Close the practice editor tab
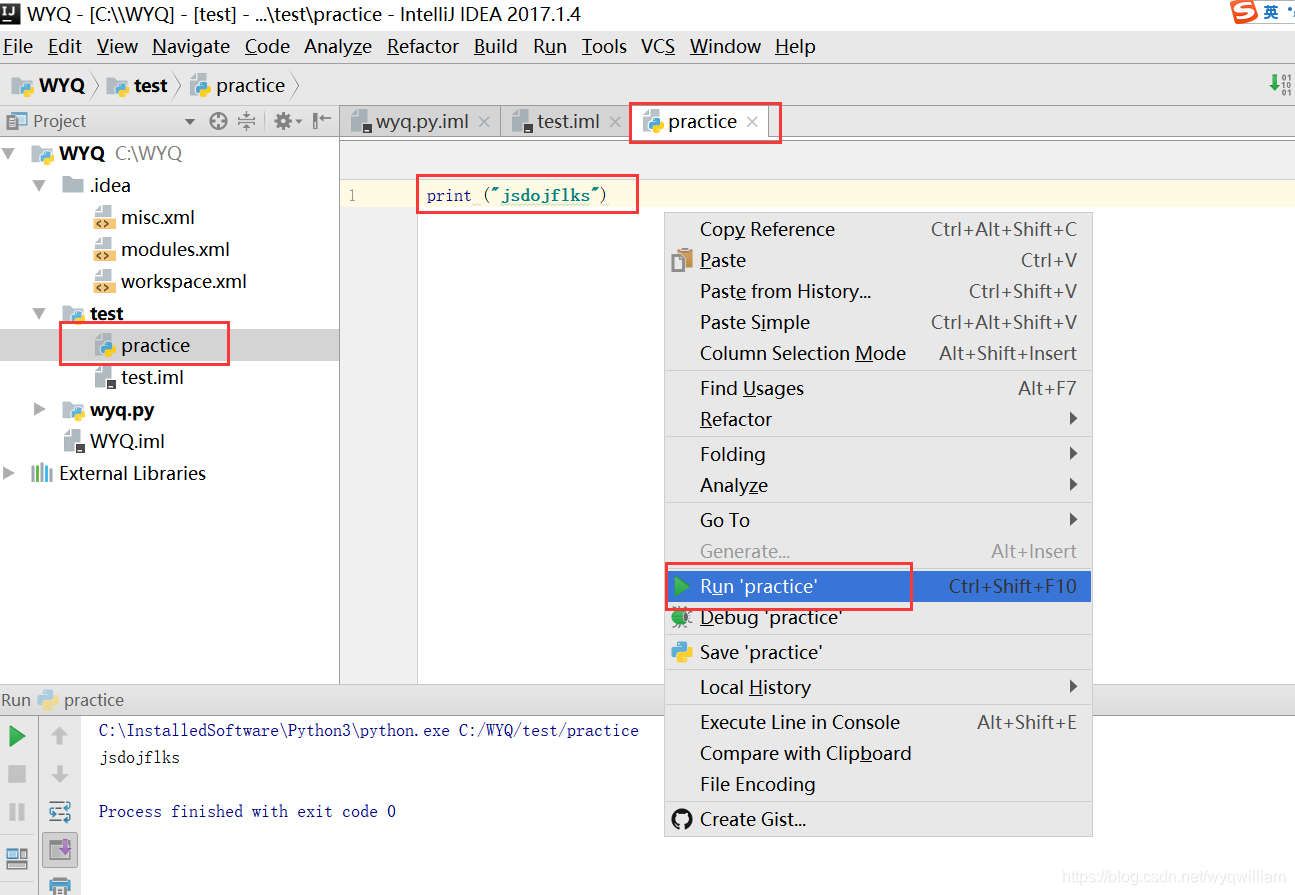 (x=752, y=122)
